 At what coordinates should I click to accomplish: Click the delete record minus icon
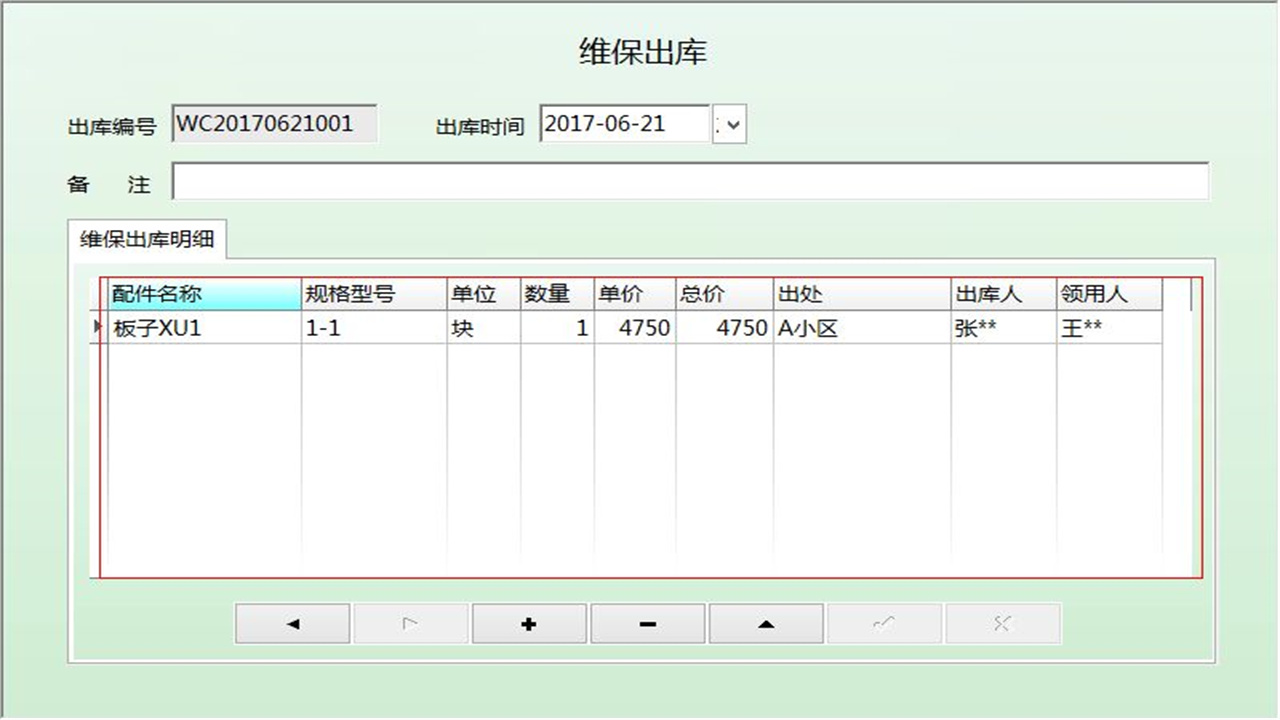(x=647, y=622)
